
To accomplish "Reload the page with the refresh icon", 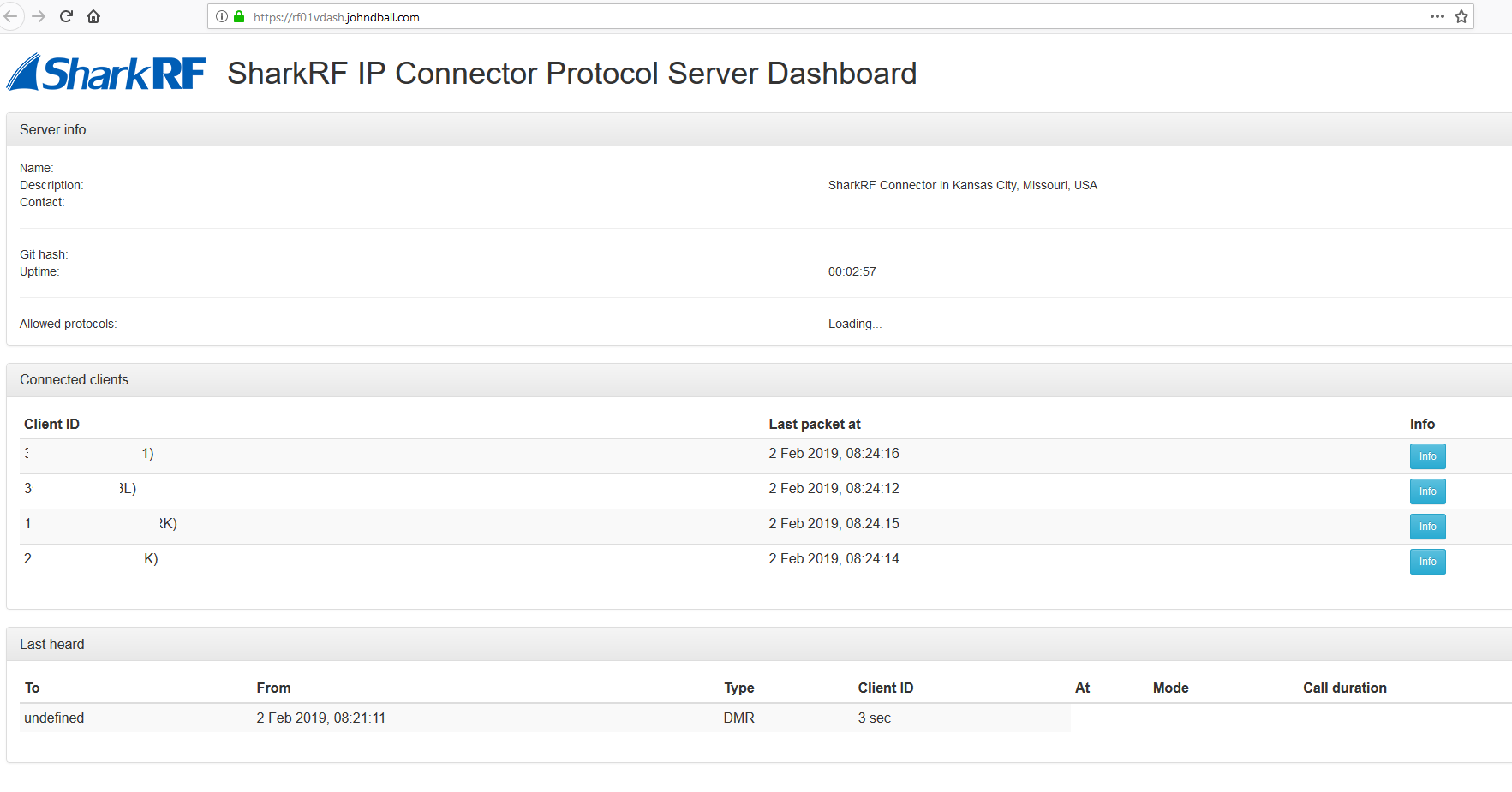I will pyautogui.click(x=66, y=16).
